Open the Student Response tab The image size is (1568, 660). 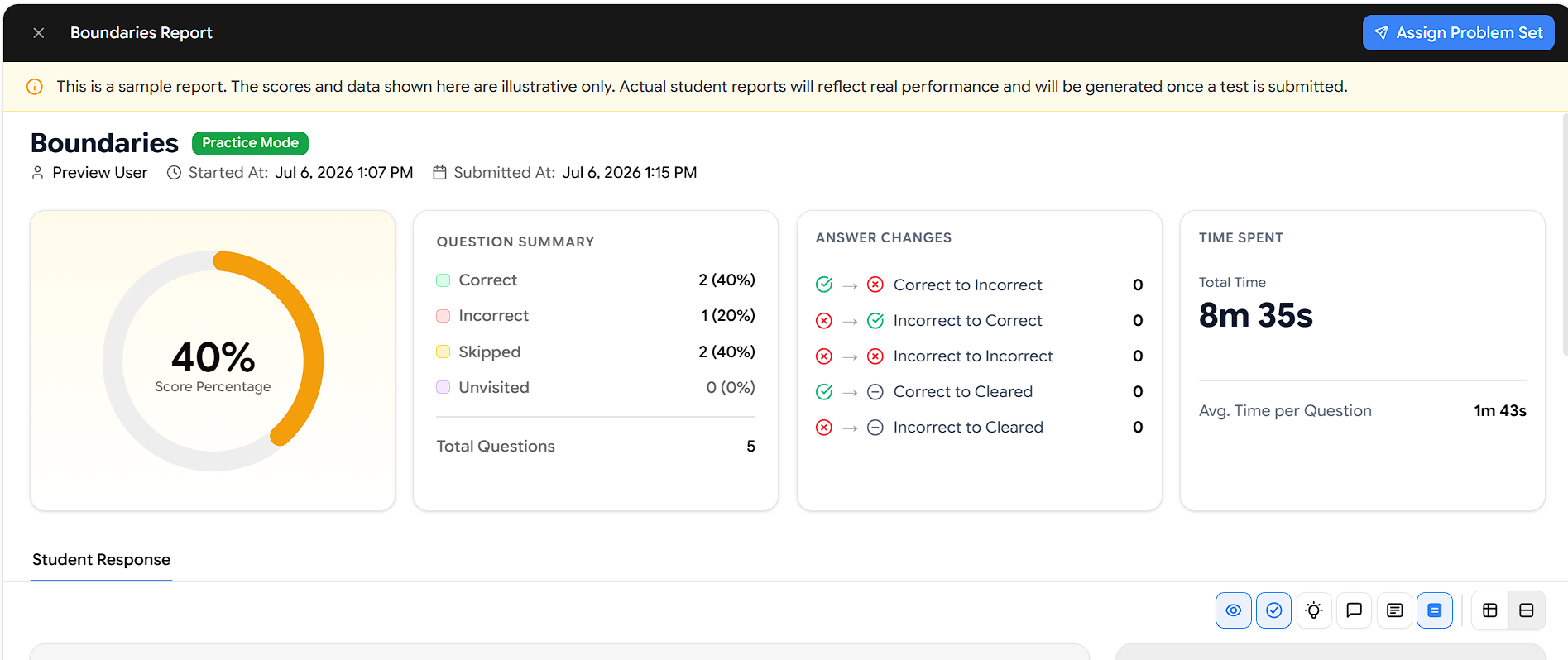(x=101, y=560)
